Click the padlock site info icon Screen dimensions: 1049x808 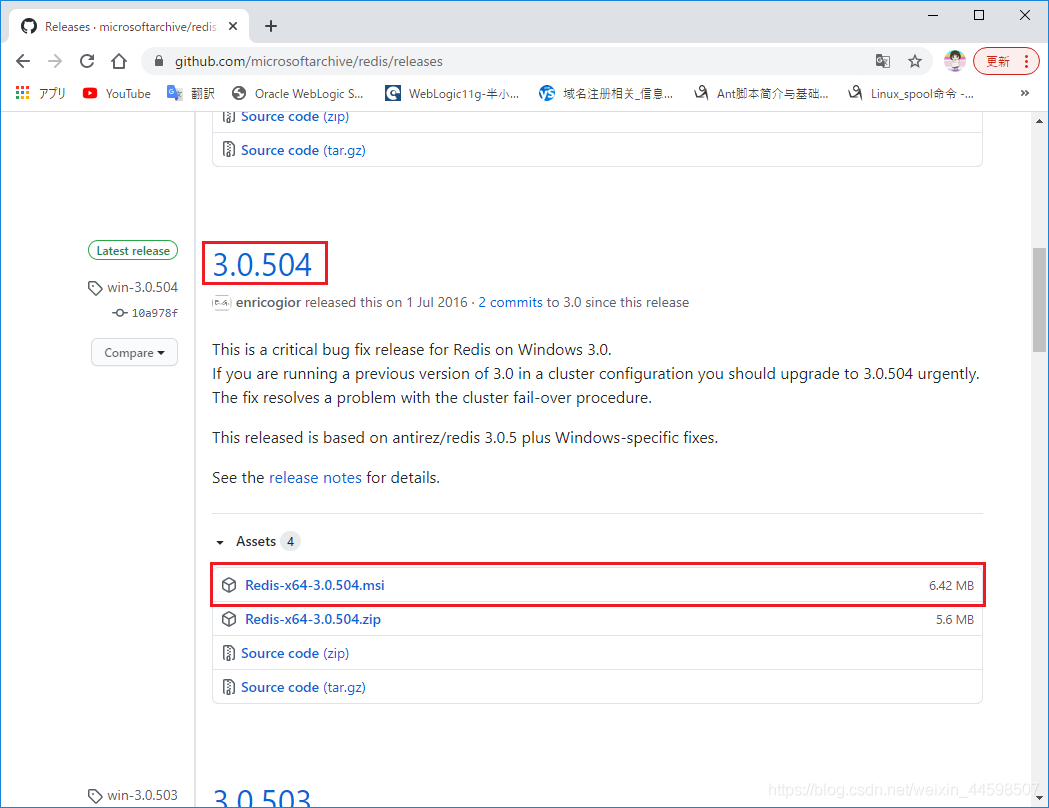[159, 62]
